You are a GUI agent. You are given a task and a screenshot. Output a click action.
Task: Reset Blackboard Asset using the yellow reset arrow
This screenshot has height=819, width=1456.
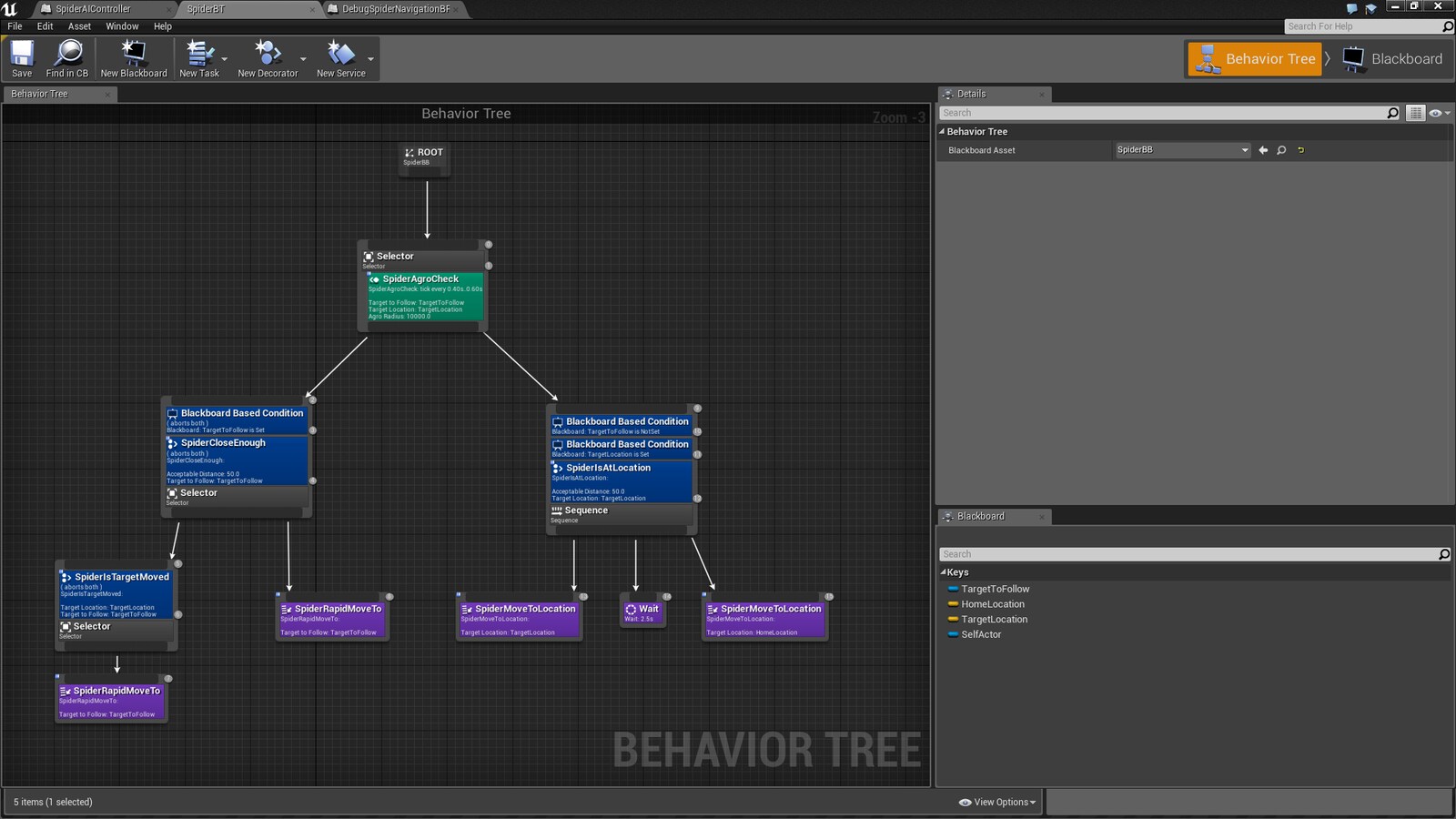pyautogui.click(x=1299, y=150)
